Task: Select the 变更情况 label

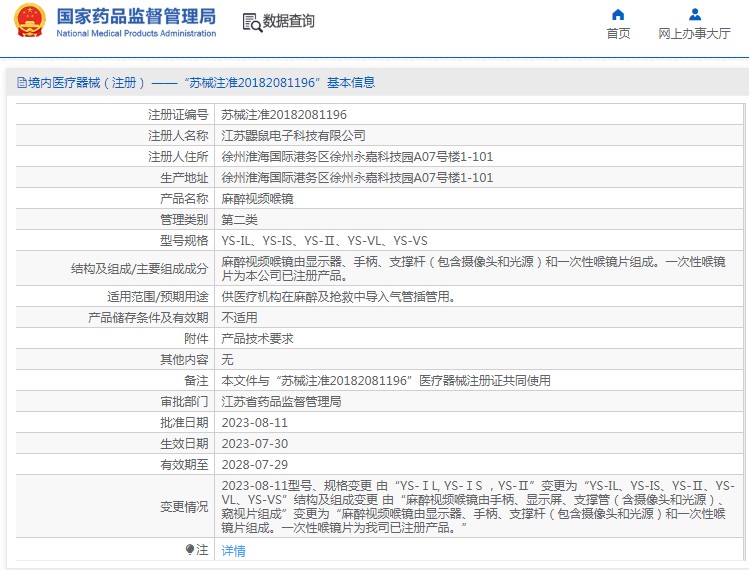Action: 184,506
